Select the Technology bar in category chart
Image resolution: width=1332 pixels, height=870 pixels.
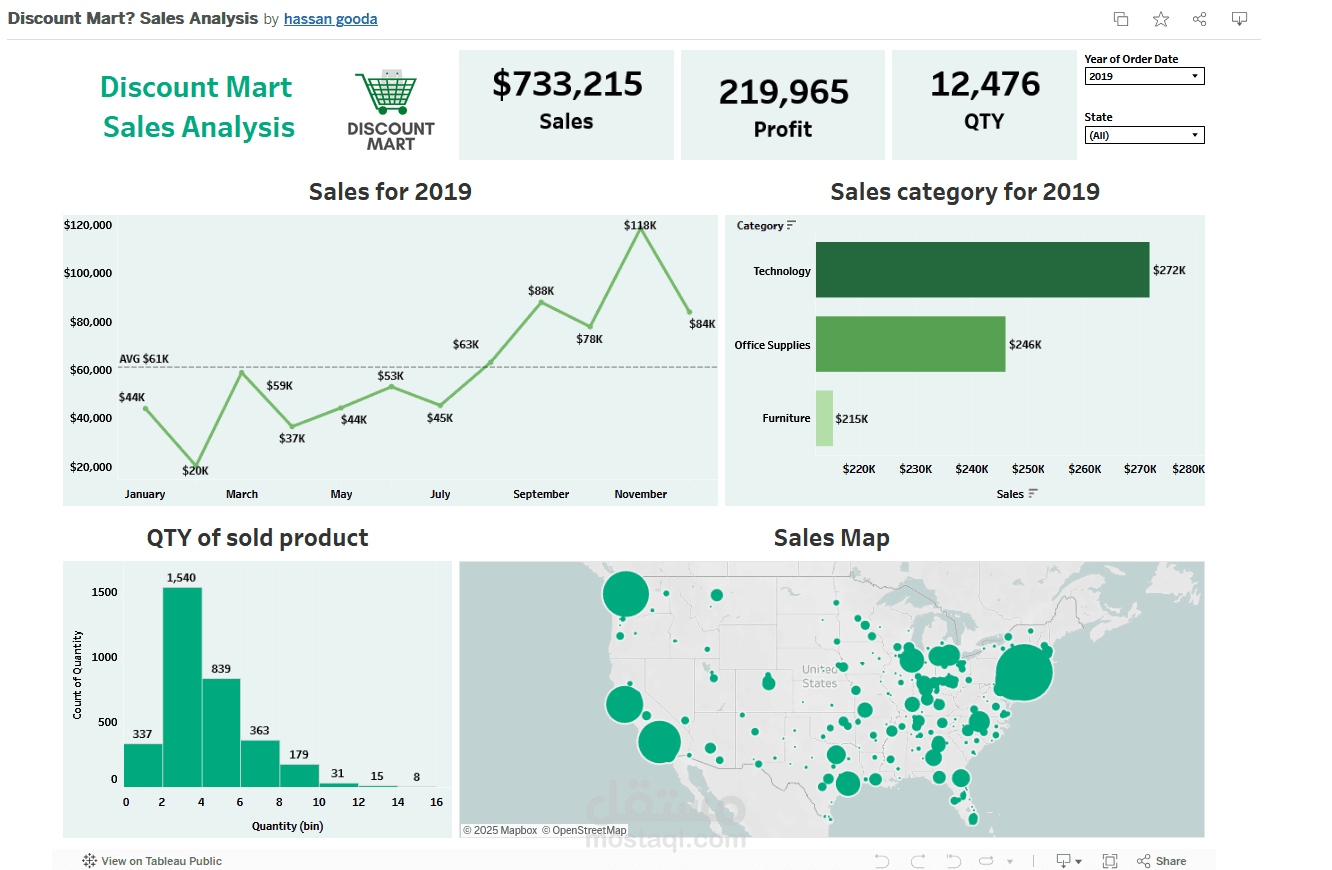tap(982, 270)
